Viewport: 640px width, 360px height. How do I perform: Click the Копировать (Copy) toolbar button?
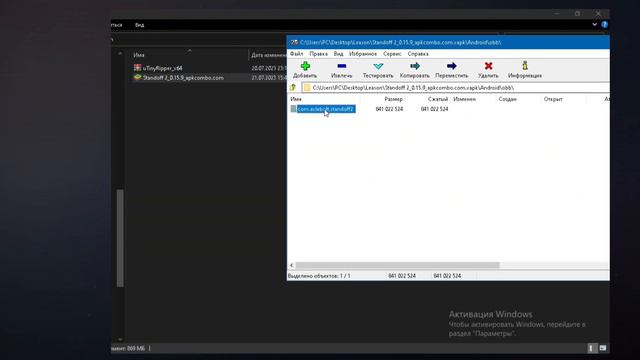(x=415, y=70)
